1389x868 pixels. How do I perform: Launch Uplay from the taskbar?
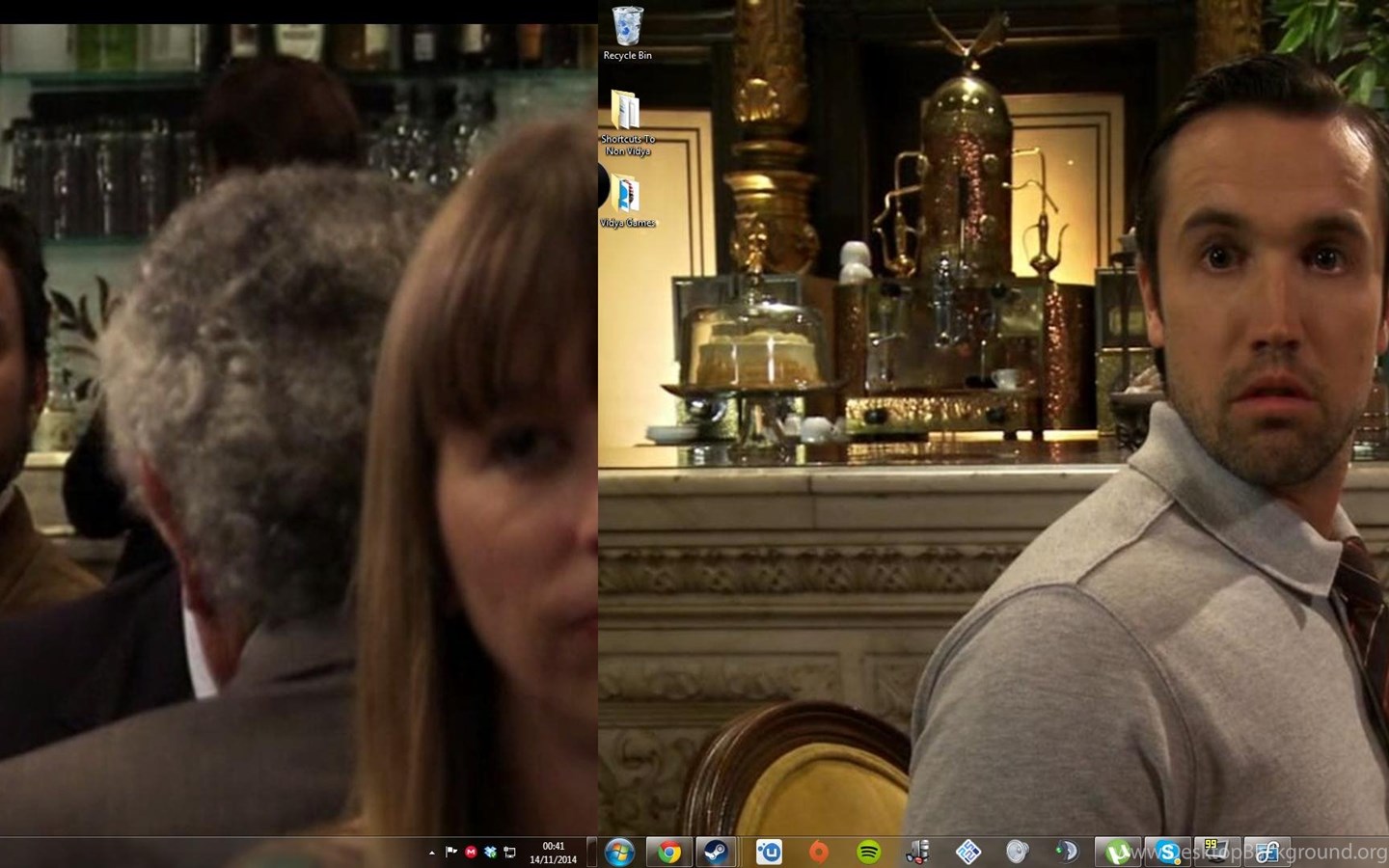[x=769, y=853]
